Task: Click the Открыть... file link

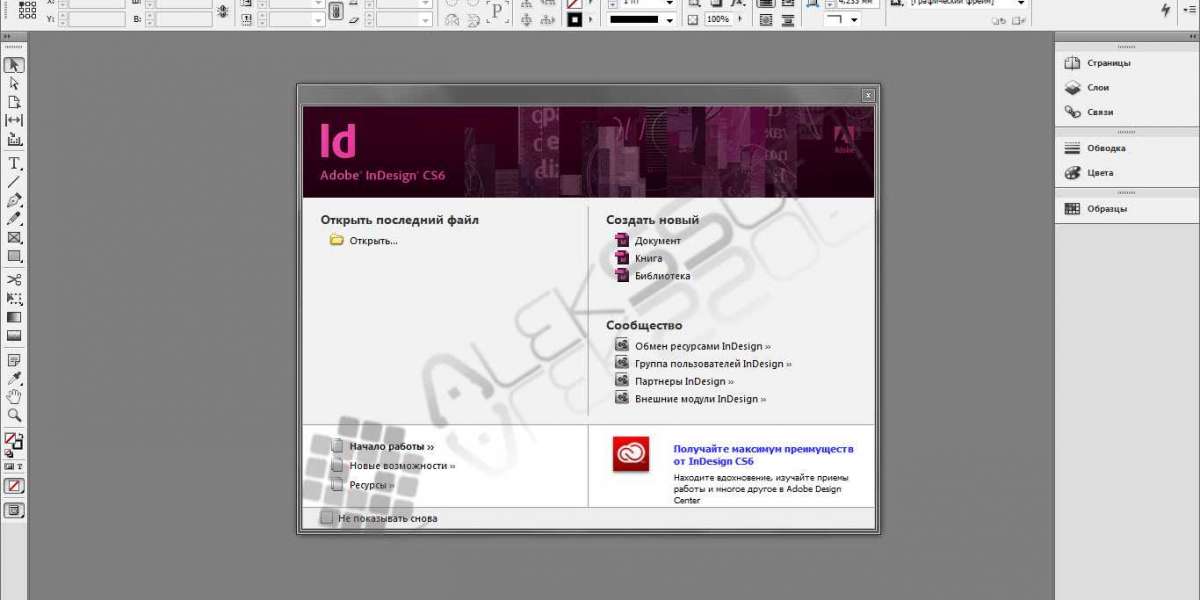Action: click(373, 240)
